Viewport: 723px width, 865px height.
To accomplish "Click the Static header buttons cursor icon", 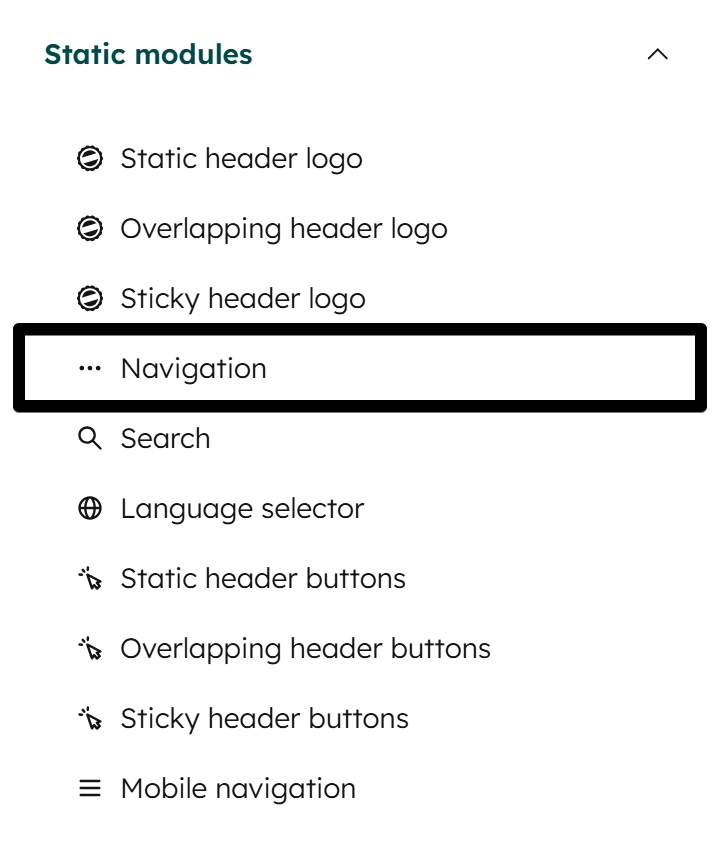I will pyautogui.click(x=91, y=578).
